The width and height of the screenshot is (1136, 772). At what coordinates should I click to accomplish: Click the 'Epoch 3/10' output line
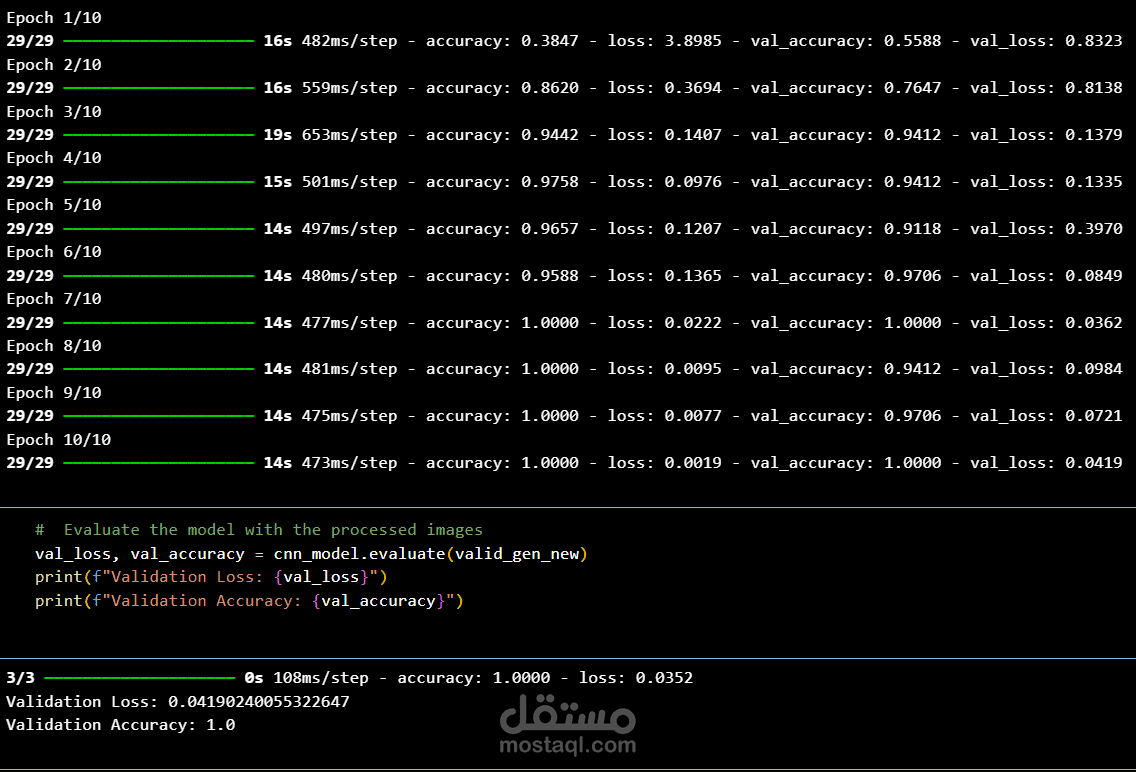tap(54, 112)
